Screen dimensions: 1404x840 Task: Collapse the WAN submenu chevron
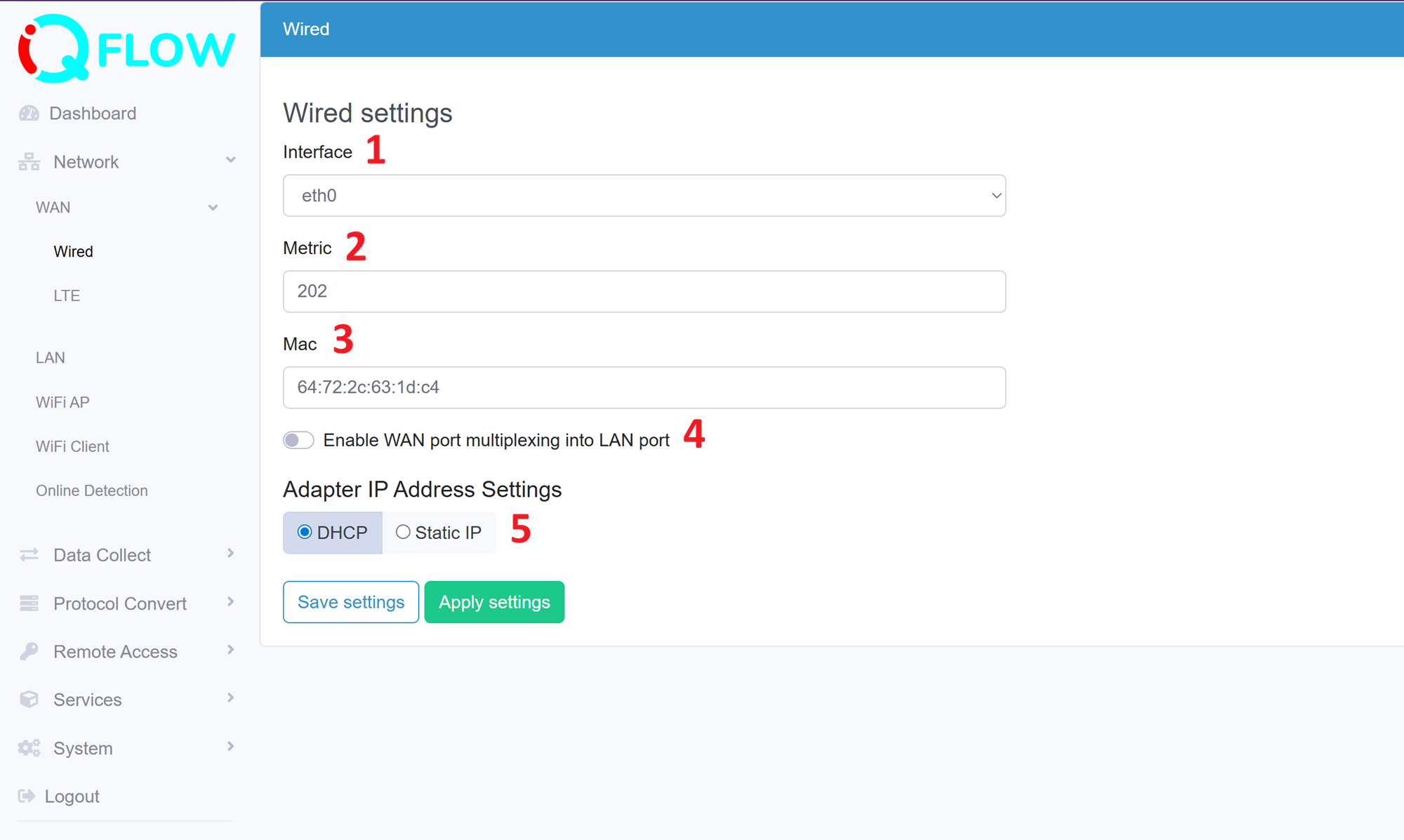(x=213, y=207)
